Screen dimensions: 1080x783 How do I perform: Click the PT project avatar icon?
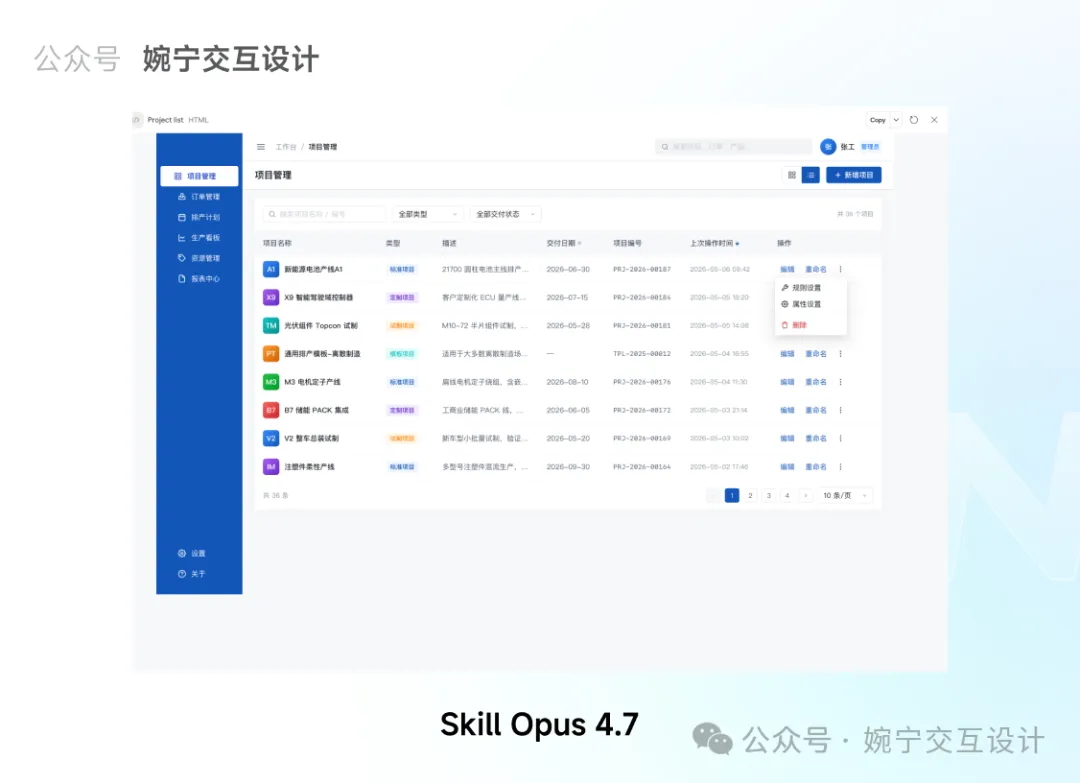[x=271, y=354]
